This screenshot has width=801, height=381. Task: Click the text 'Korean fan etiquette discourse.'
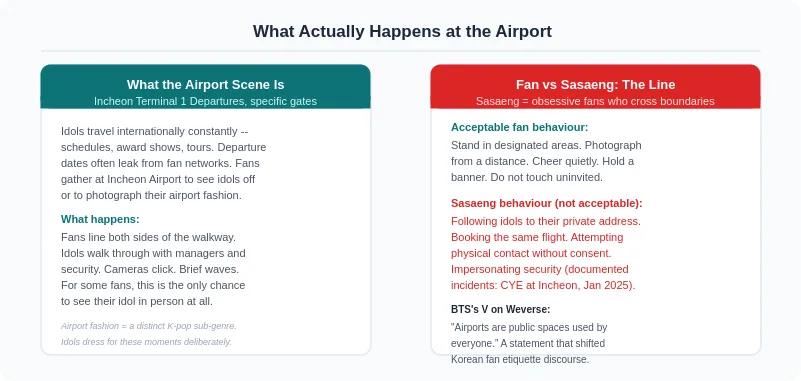click(520, 360)
